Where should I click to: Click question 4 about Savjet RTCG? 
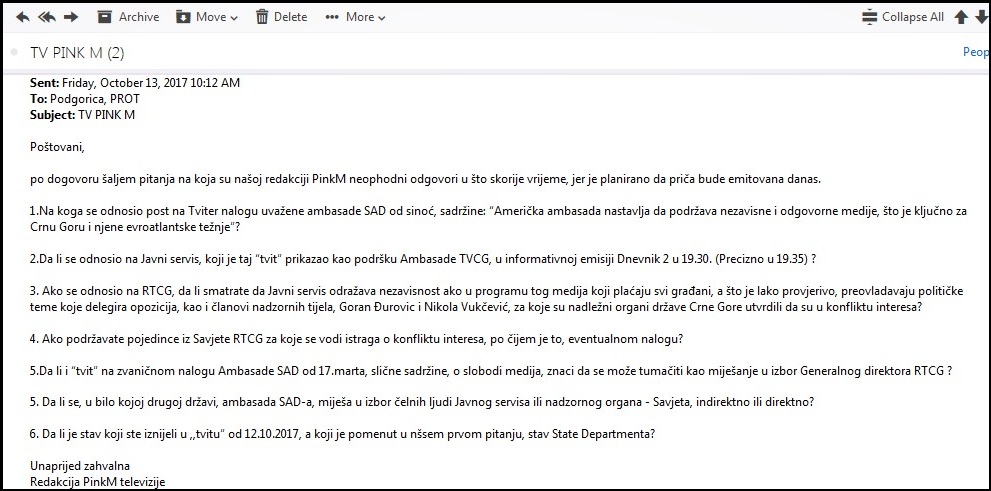[357, 339]
